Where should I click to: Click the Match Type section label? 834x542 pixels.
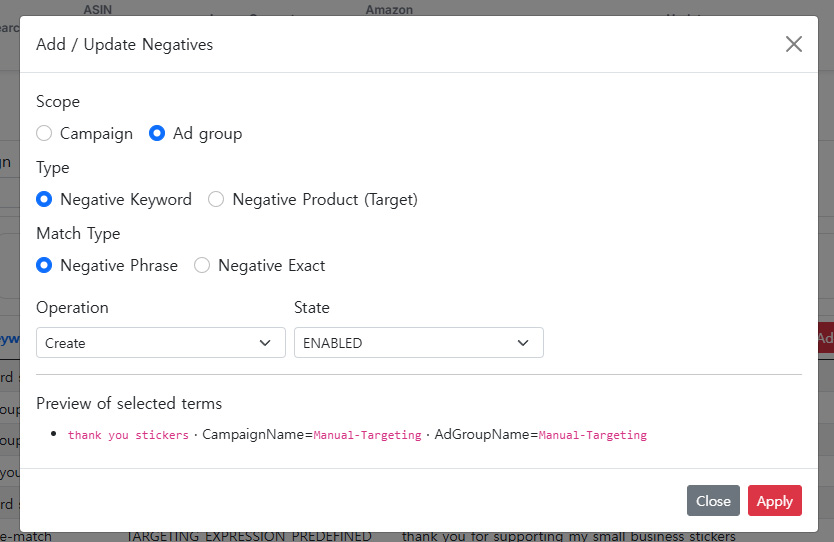[78, 234]
